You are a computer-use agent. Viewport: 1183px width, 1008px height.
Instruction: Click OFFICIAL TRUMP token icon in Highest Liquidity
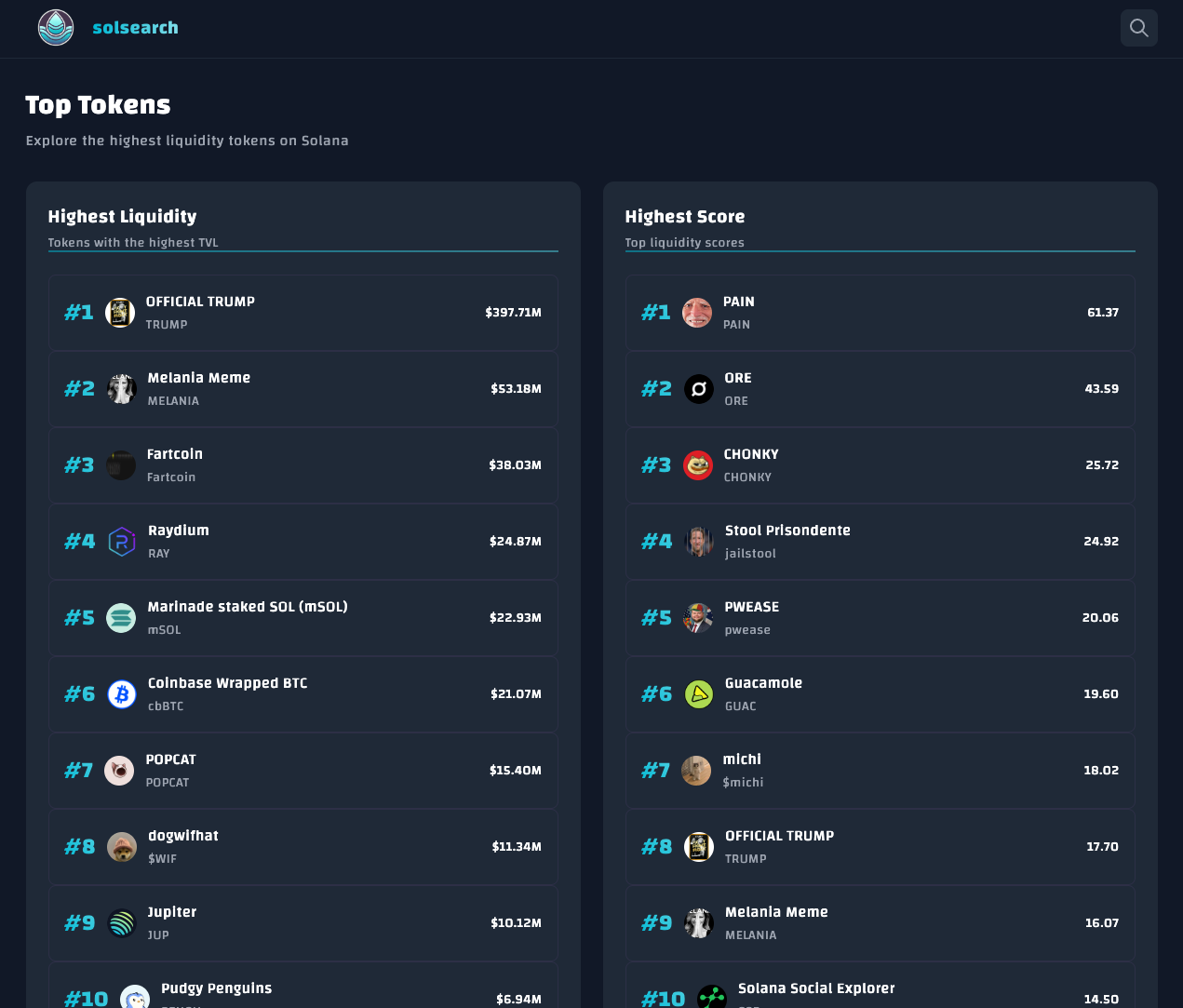[x=120, y=313]
